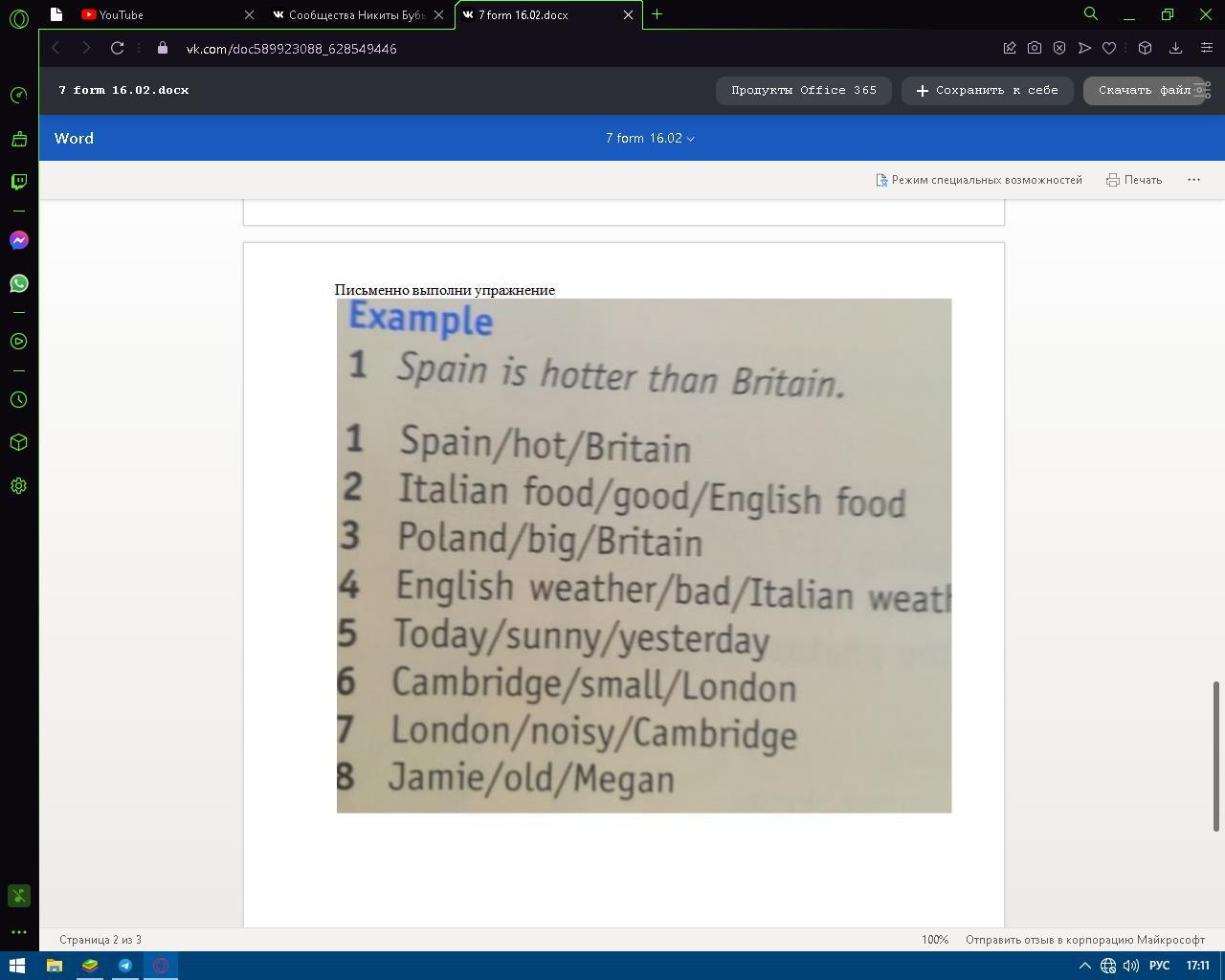Open the shopping bag icon in the sidebar
Viewport: 1225px width, 980px height.
pyautogui.click(x=18, y=139)
